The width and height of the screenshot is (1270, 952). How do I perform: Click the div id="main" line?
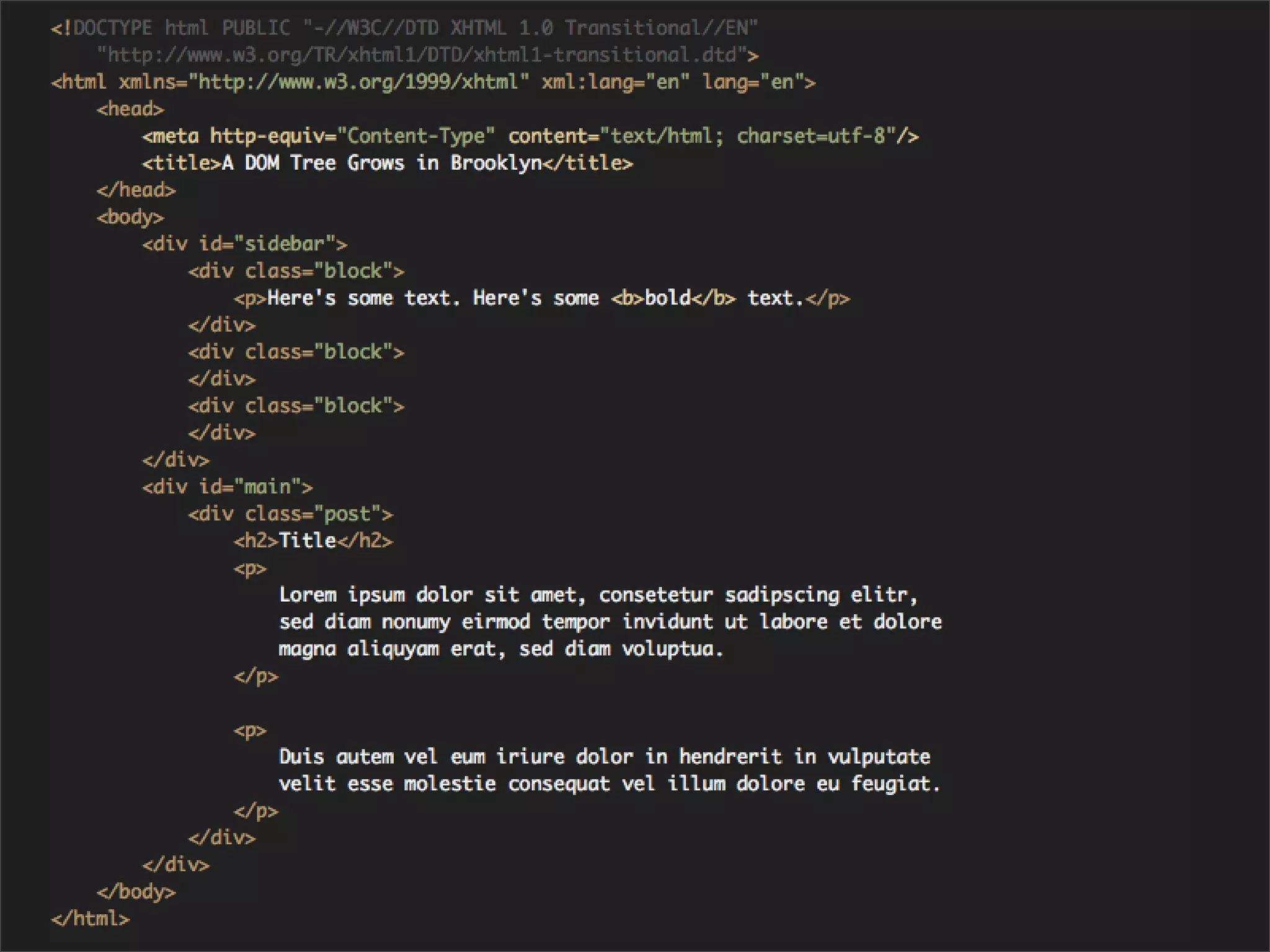228,487
